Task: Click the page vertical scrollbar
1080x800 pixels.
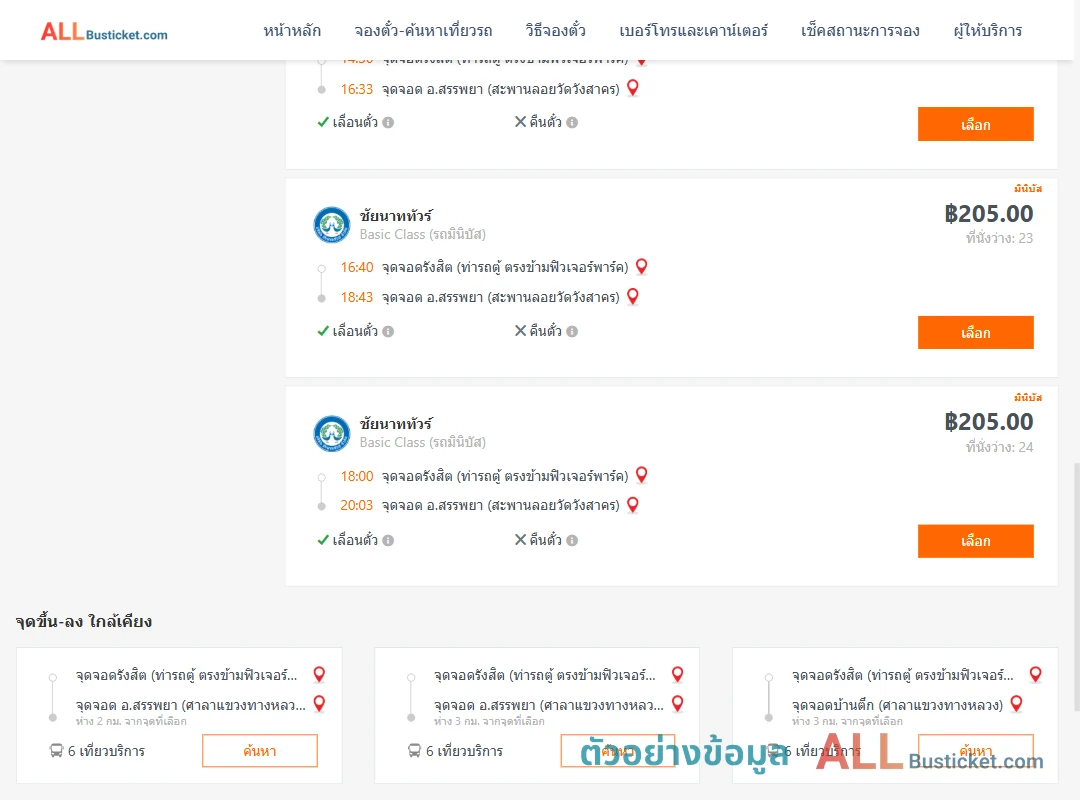Action: (x=1076, y=586)
